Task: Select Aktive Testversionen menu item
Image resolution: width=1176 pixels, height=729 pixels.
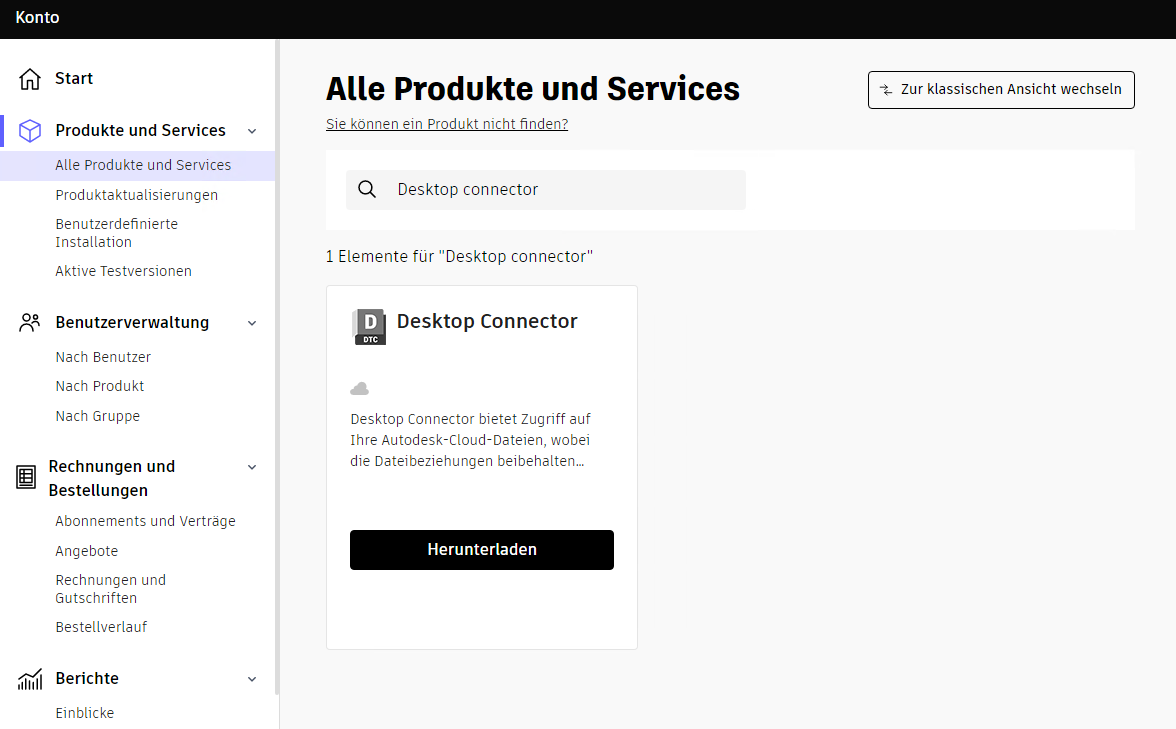Action: (x=123, y=271)
